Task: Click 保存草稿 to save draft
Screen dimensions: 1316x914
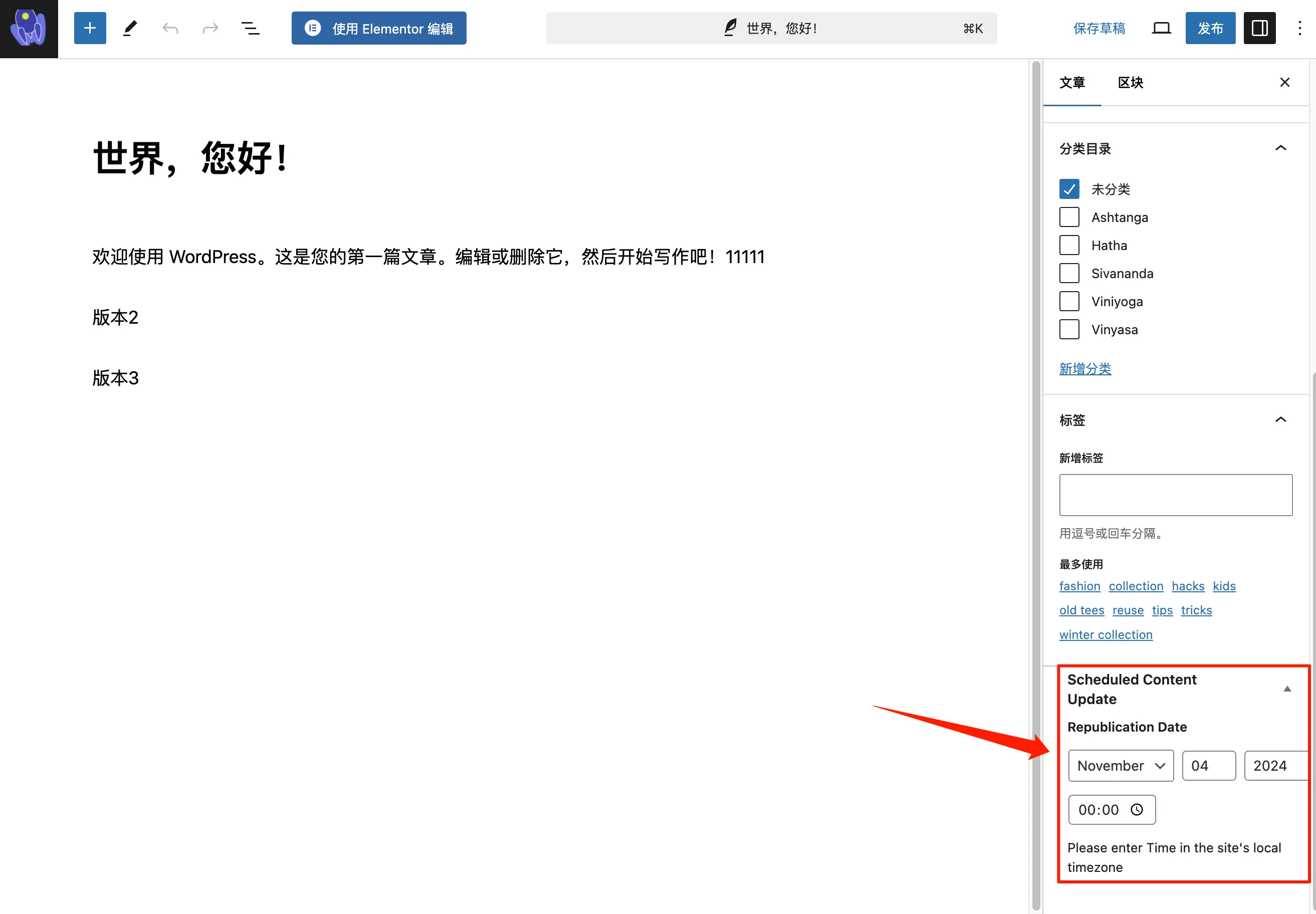Action: [1099, 28]
